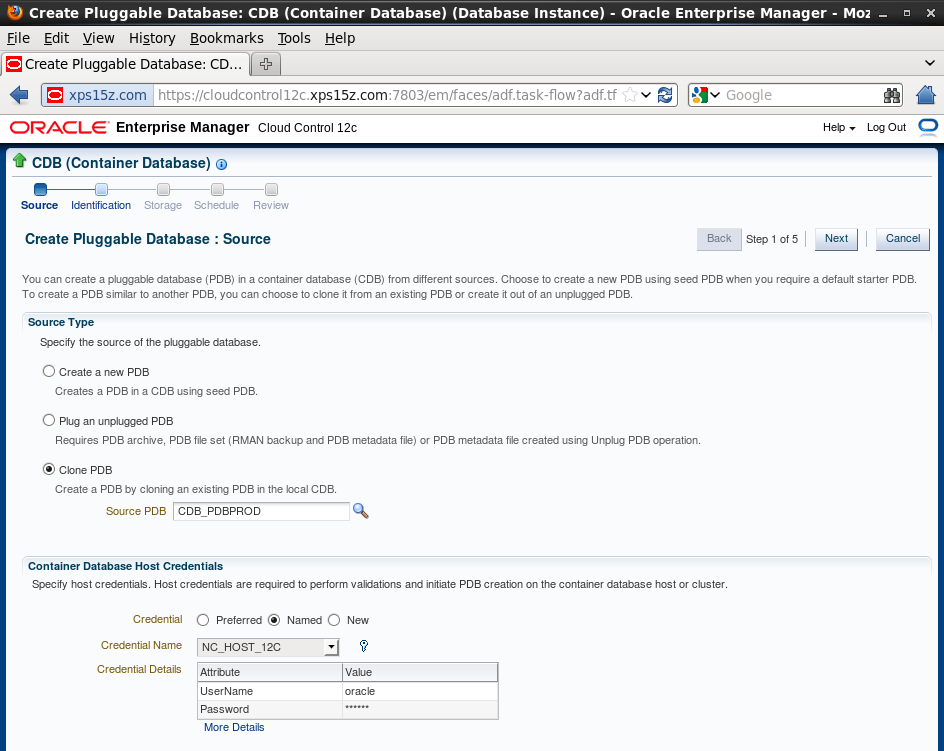Screen dimensions: 944x751
Task: Click the key icon beside Credential Name
Action: 364,646
